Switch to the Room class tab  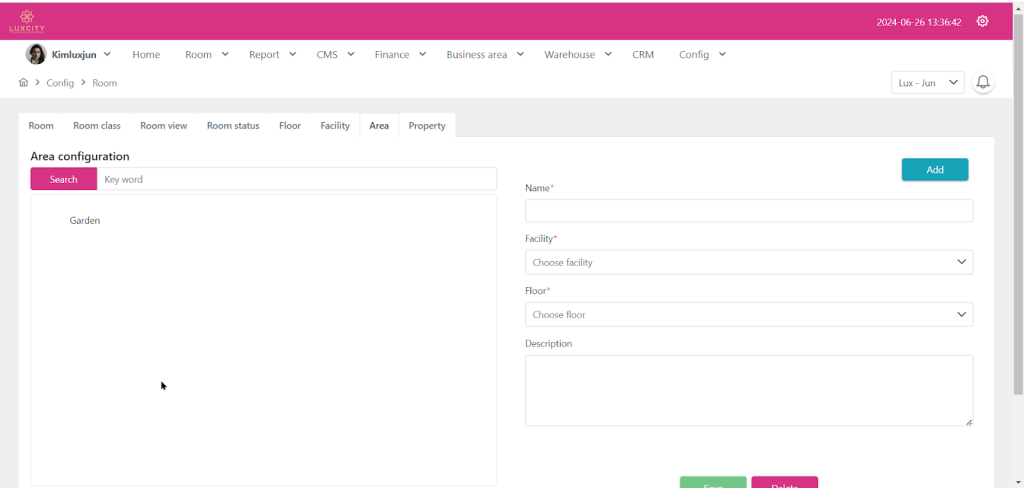point(97,126)
